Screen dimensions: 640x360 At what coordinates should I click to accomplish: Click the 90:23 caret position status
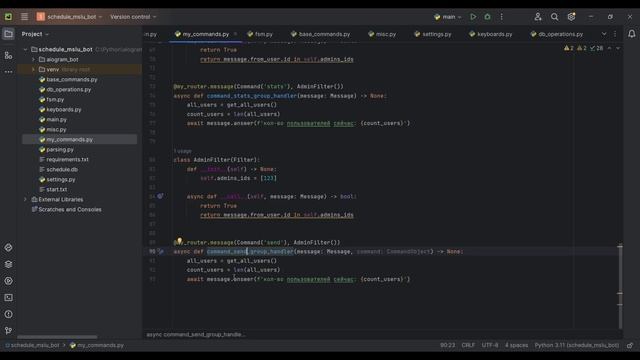pyautogui.click(x=447, y=345)
